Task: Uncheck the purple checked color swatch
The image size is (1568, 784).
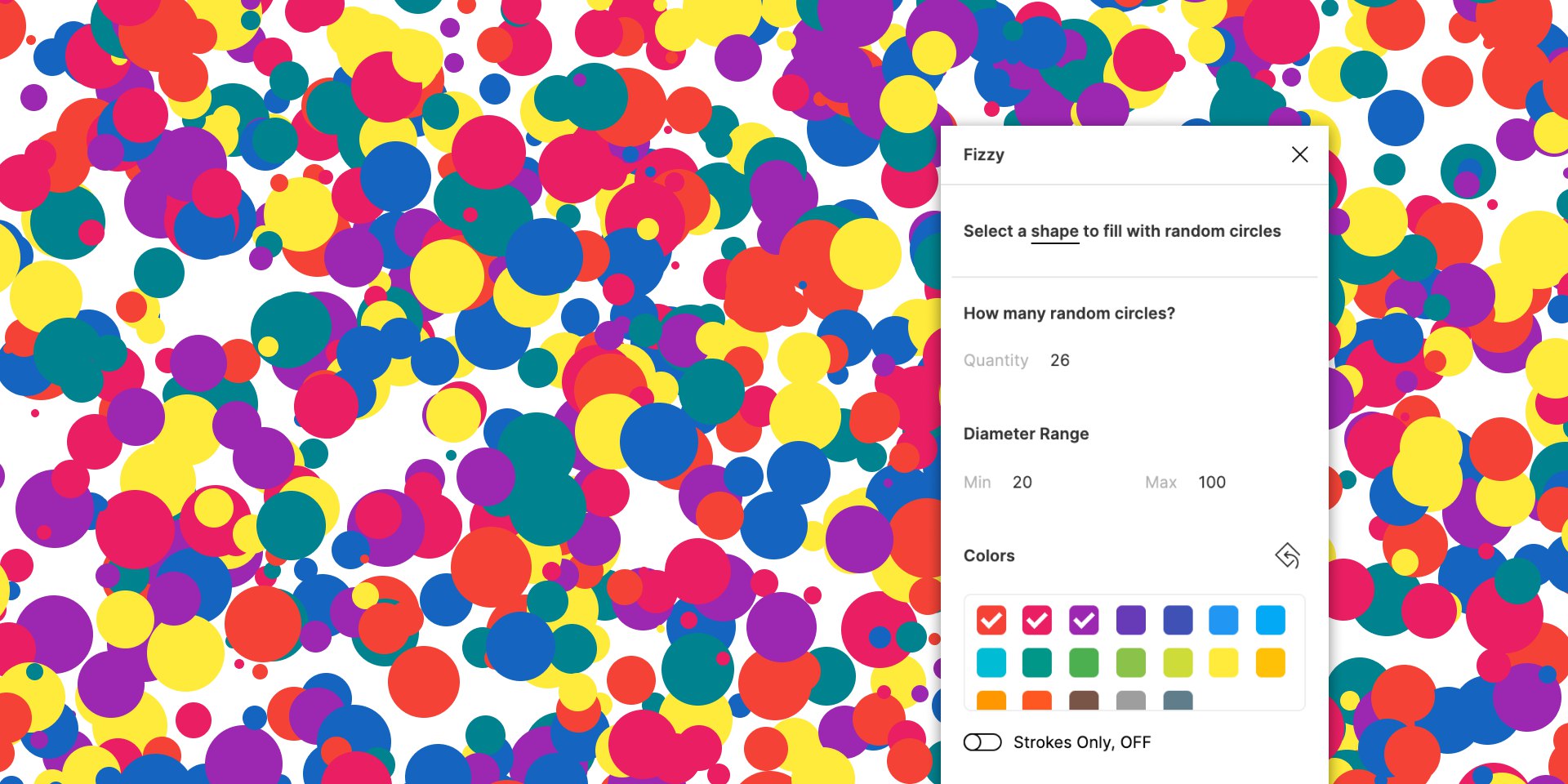Action: [1084, 621]
